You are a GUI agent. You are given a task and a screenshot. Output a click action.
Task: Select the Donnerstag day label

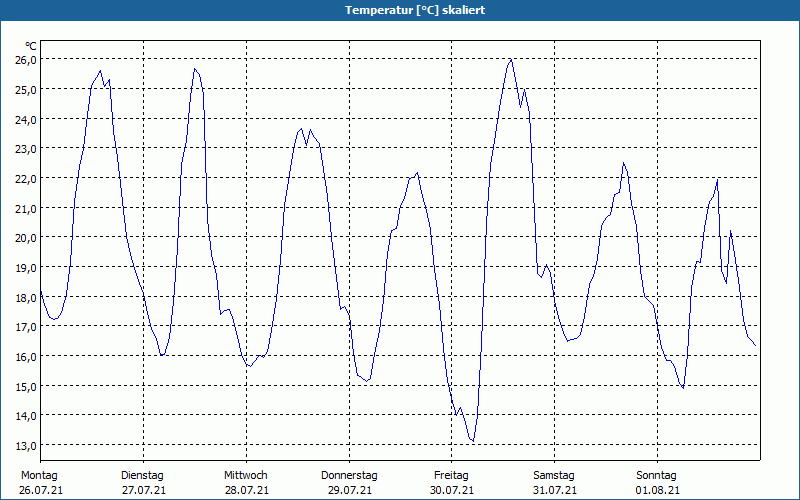click(349, 475)
